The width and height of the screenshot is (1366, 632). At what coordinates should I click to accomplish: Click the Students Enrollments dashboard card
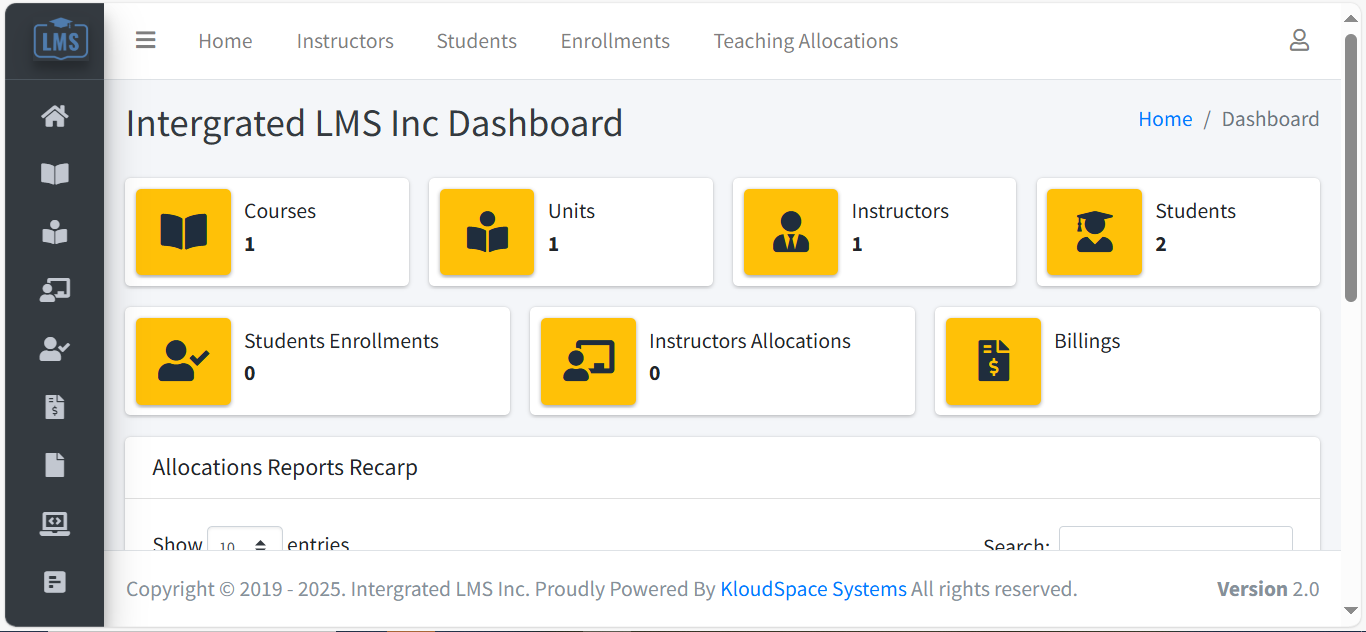click(317, 361)
